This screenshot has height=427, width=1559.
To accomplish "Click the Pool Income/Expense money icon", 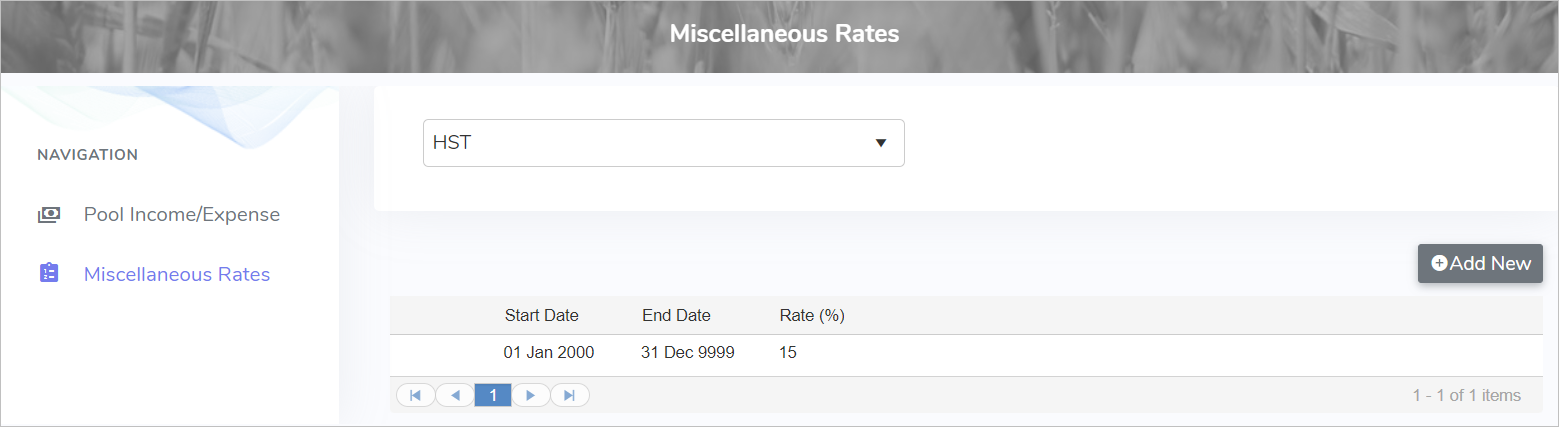I will coord(49,214).
